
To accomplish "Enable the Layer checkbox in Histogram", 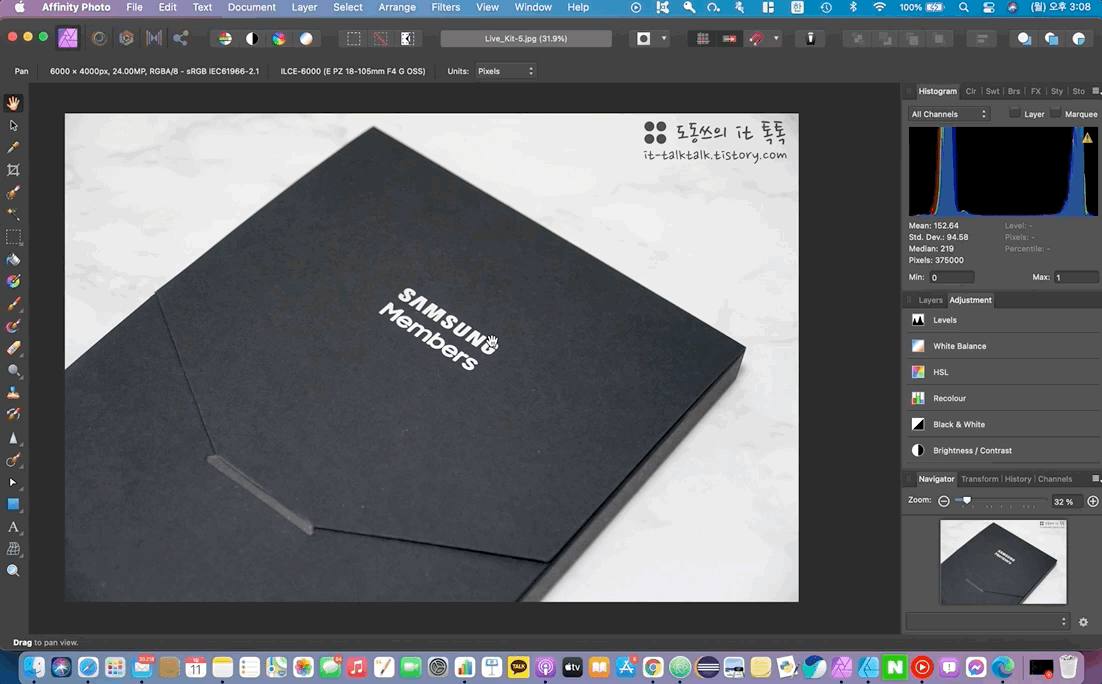I will [x=1014, y=113].
